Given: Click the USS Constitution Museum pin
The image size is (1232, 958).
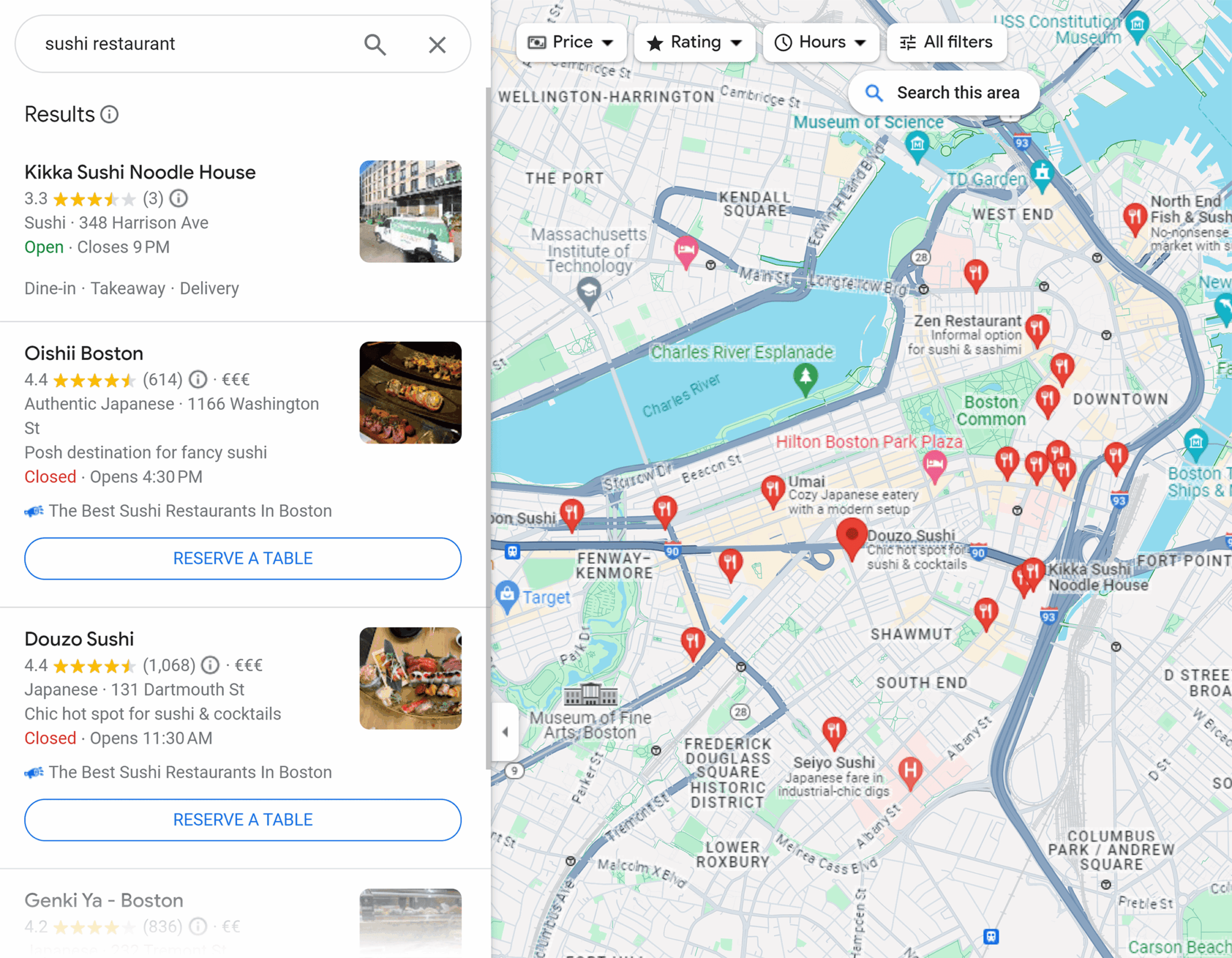Looking at the screenshot, I should click(1137, 26).
